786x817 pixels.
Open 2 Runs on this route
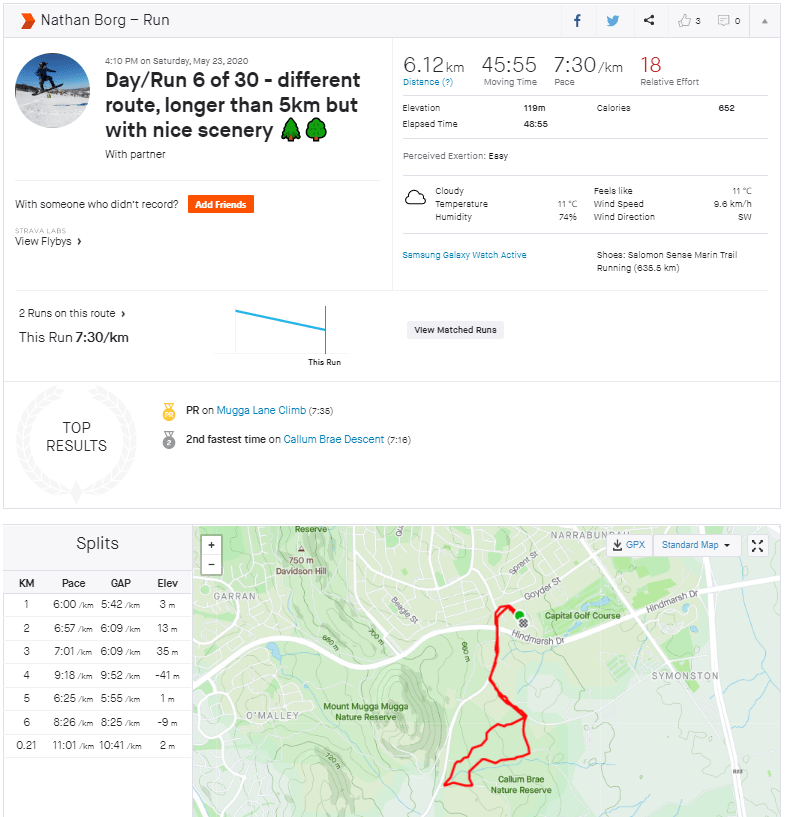pyautogui.click(x=72, y=313)
